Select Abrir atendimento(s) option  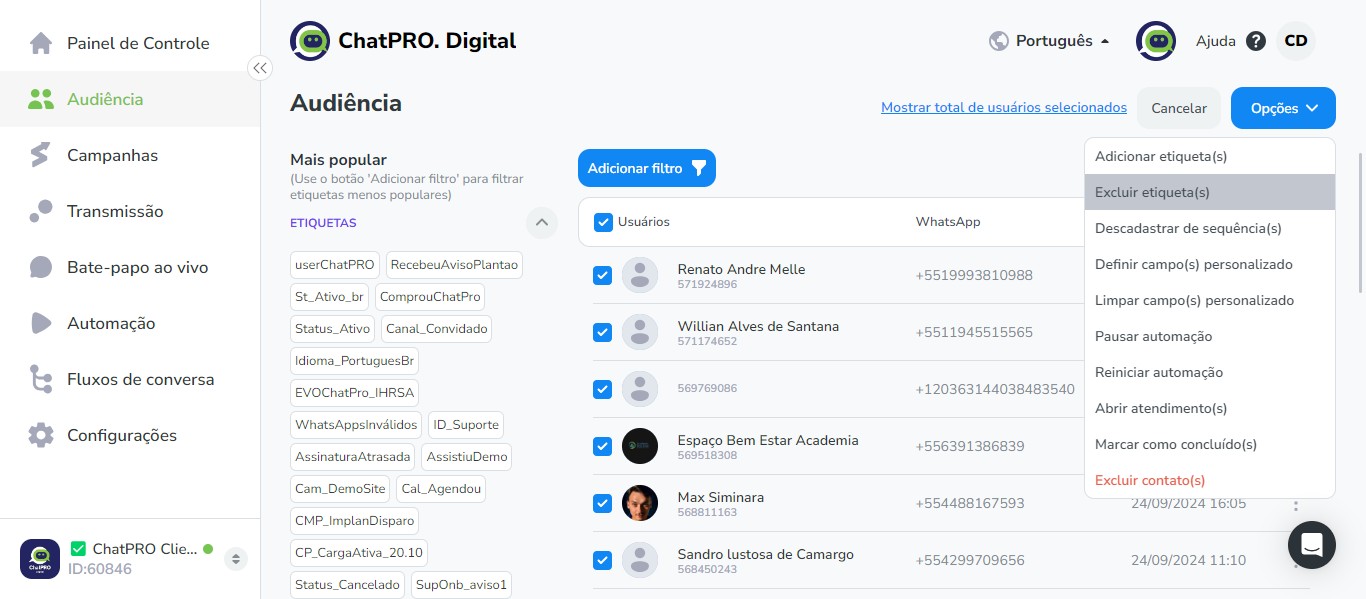coord(1210,408)
